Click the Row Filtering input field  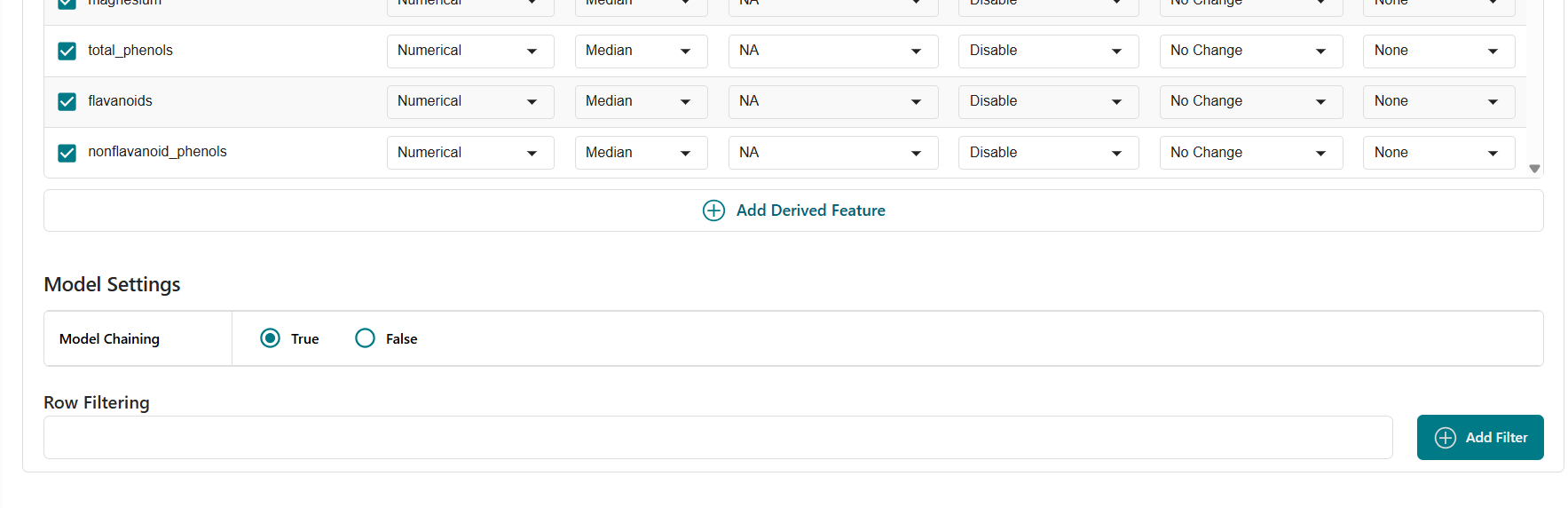pos(717,438)
